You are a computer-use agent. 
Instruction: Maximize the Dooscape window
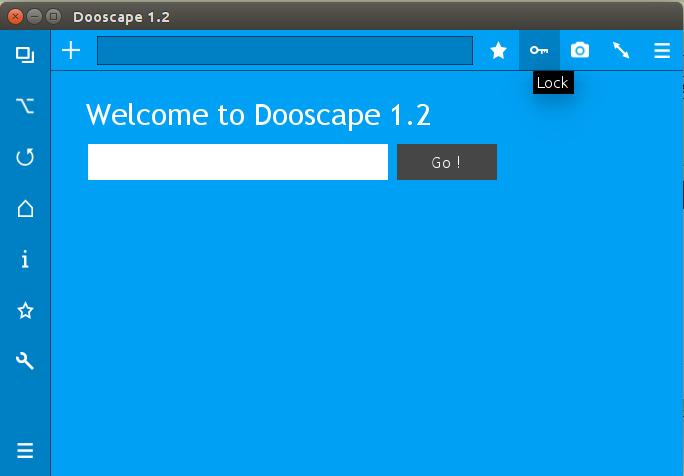(54, 17)
